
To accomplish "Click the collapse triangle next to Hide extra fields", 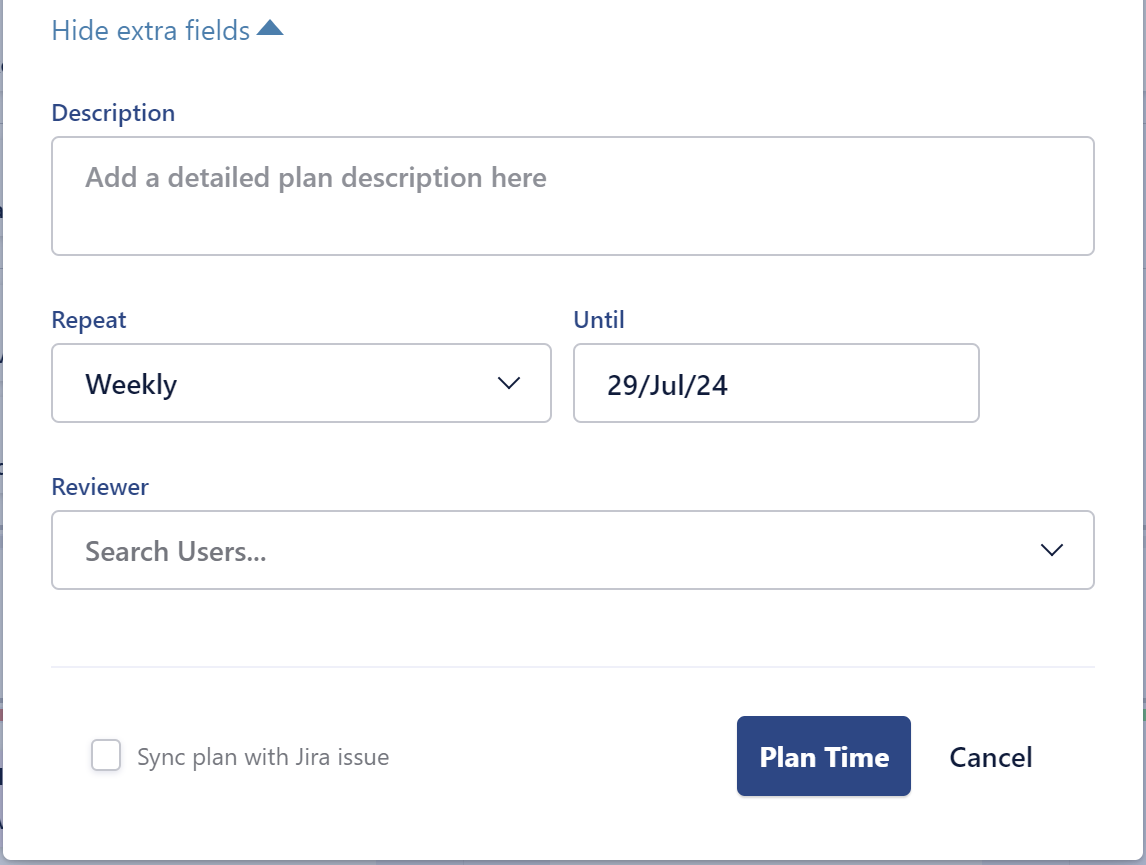I will [x=271, y=30].
